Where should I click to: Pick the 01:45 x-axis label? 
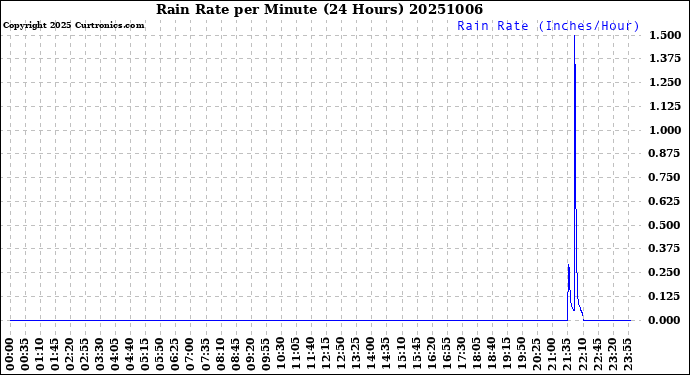(x=55, y=355)
